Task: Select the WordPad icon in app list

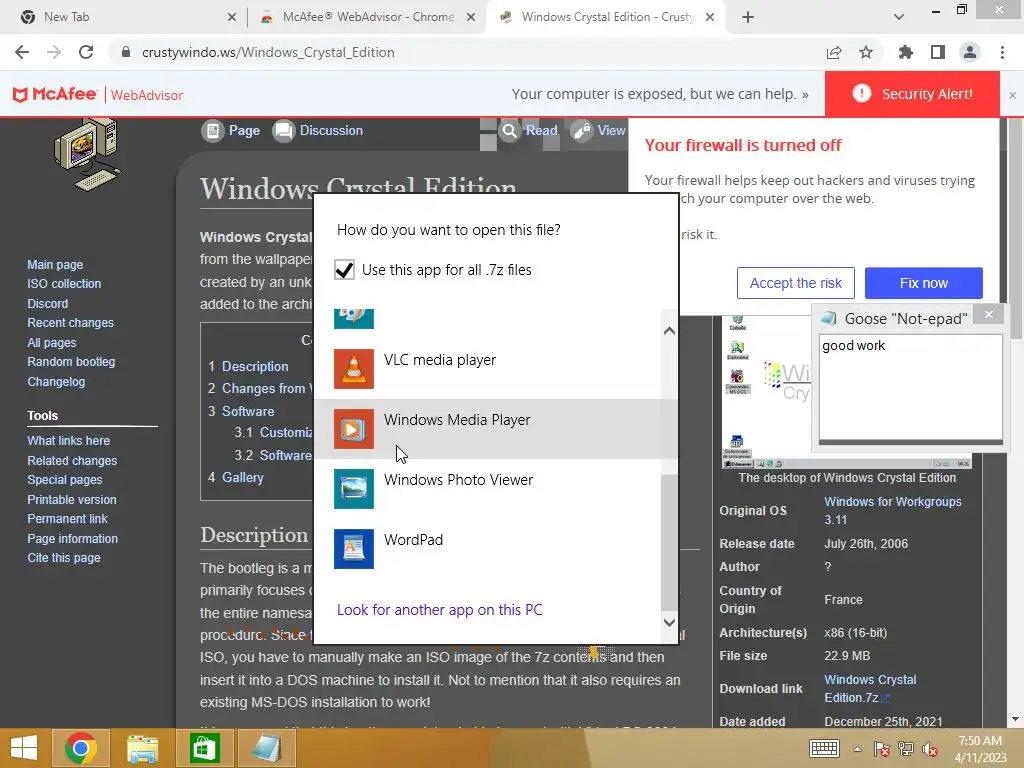Action: (x=353, y=549)
